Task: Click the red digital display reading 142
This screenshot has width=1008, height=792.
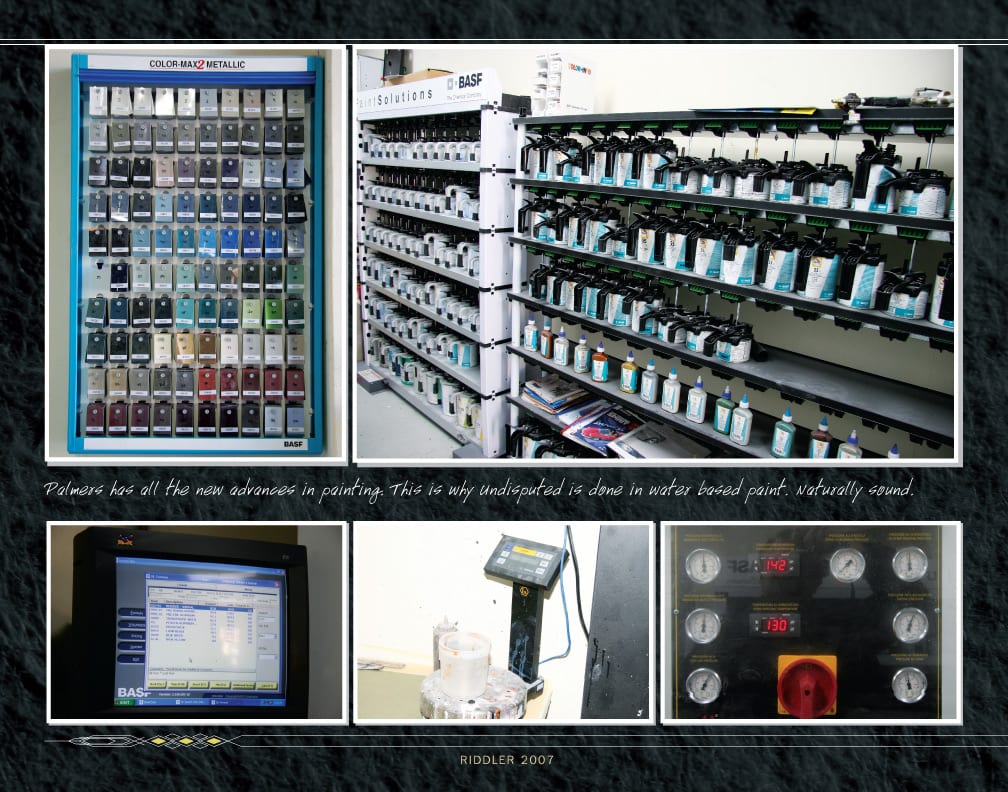Action: [775, 565]
